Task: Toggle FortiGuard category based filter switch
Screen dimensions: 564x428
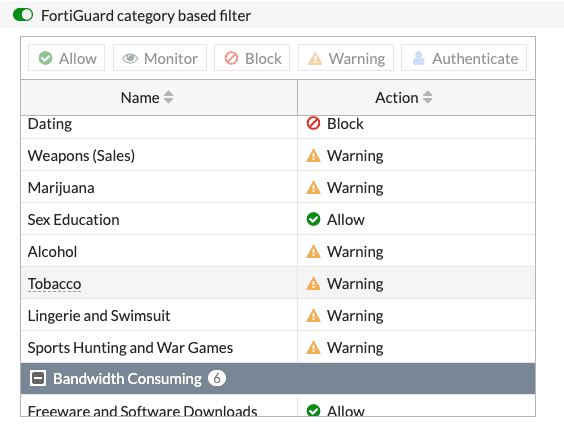Action: coord(23,15)
